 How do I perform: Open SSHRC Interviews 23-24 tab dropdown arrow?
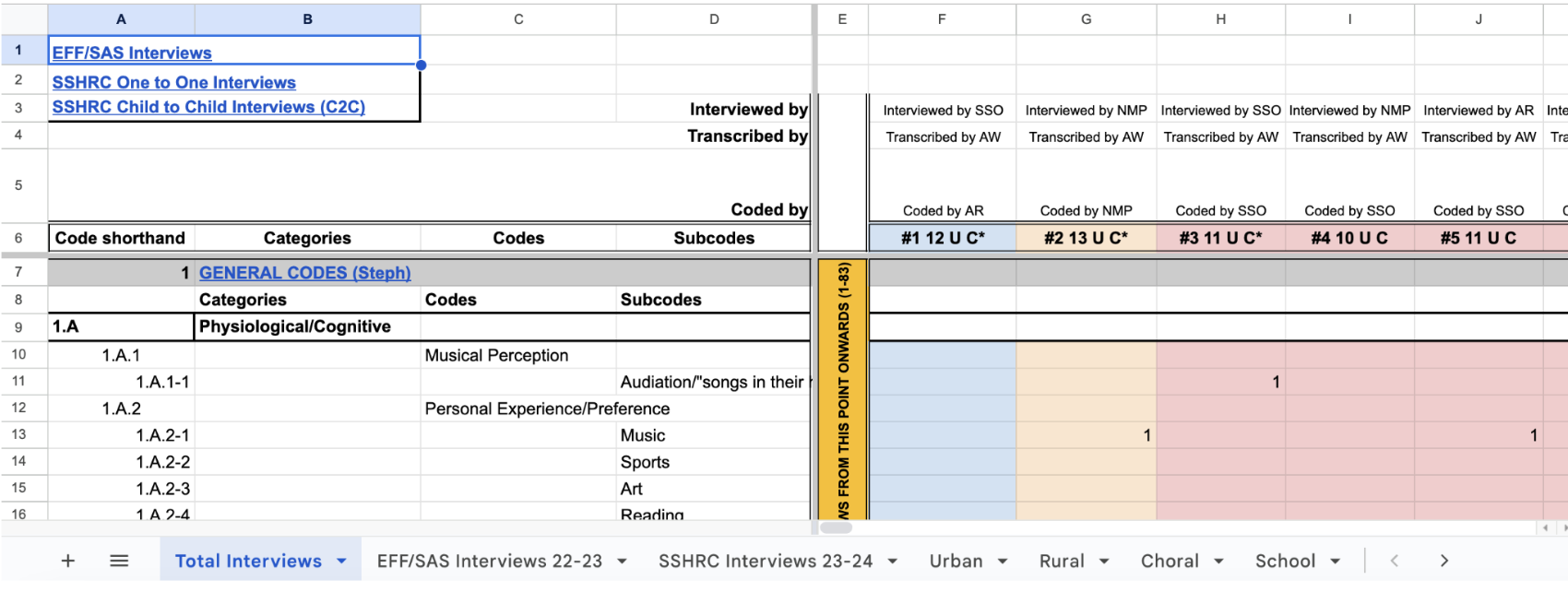click(893, 561)
